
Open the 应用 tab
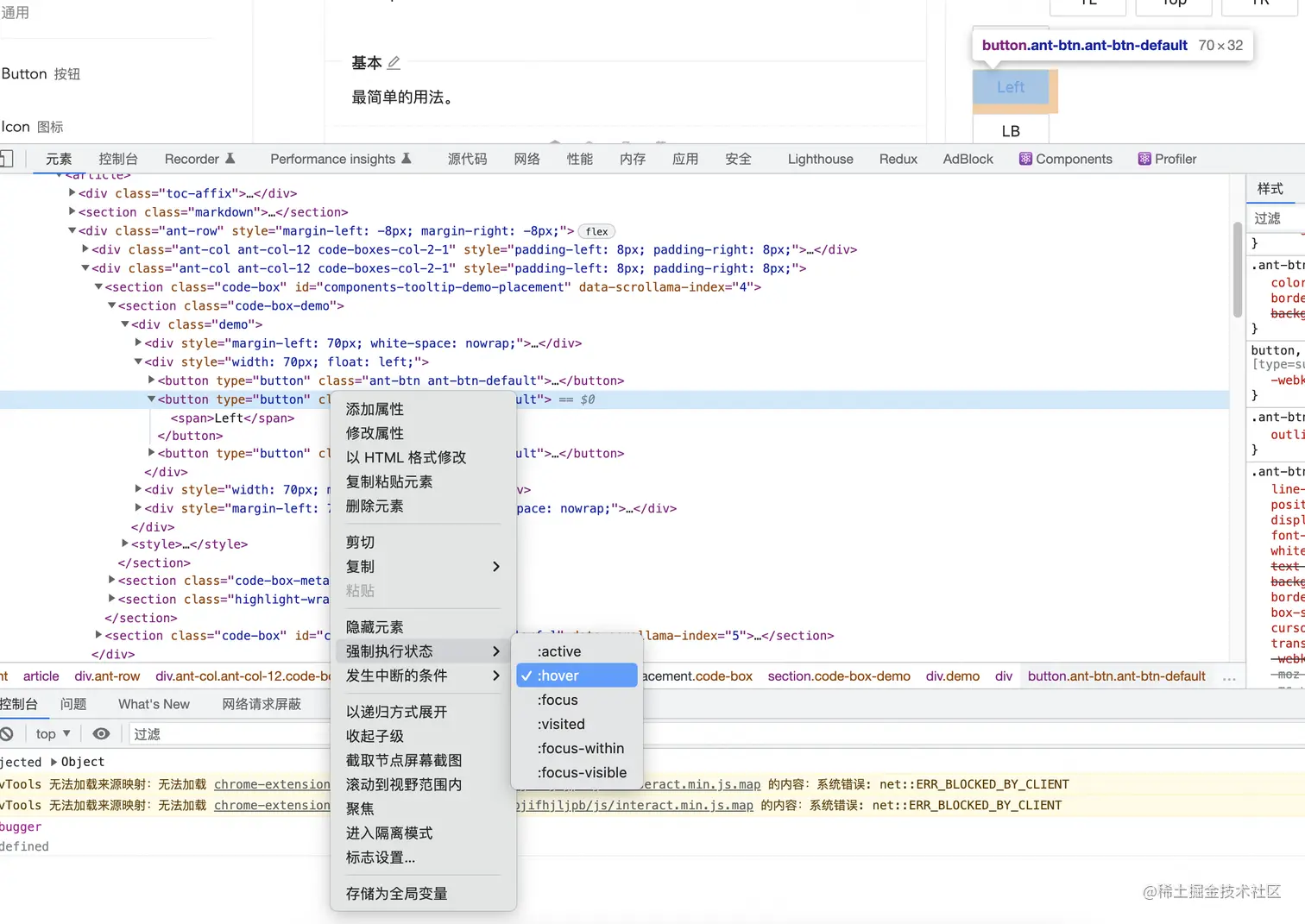coord(685,159)
